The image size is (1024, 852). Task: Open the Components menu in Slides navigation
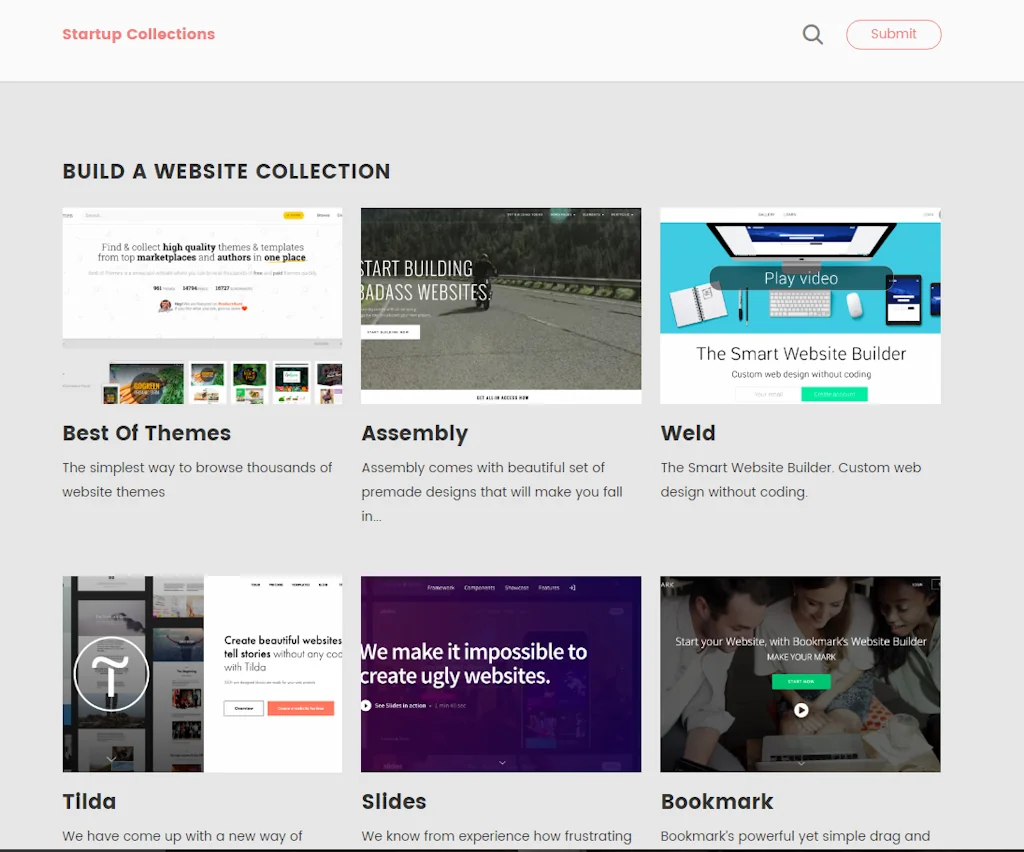point(480,588)
